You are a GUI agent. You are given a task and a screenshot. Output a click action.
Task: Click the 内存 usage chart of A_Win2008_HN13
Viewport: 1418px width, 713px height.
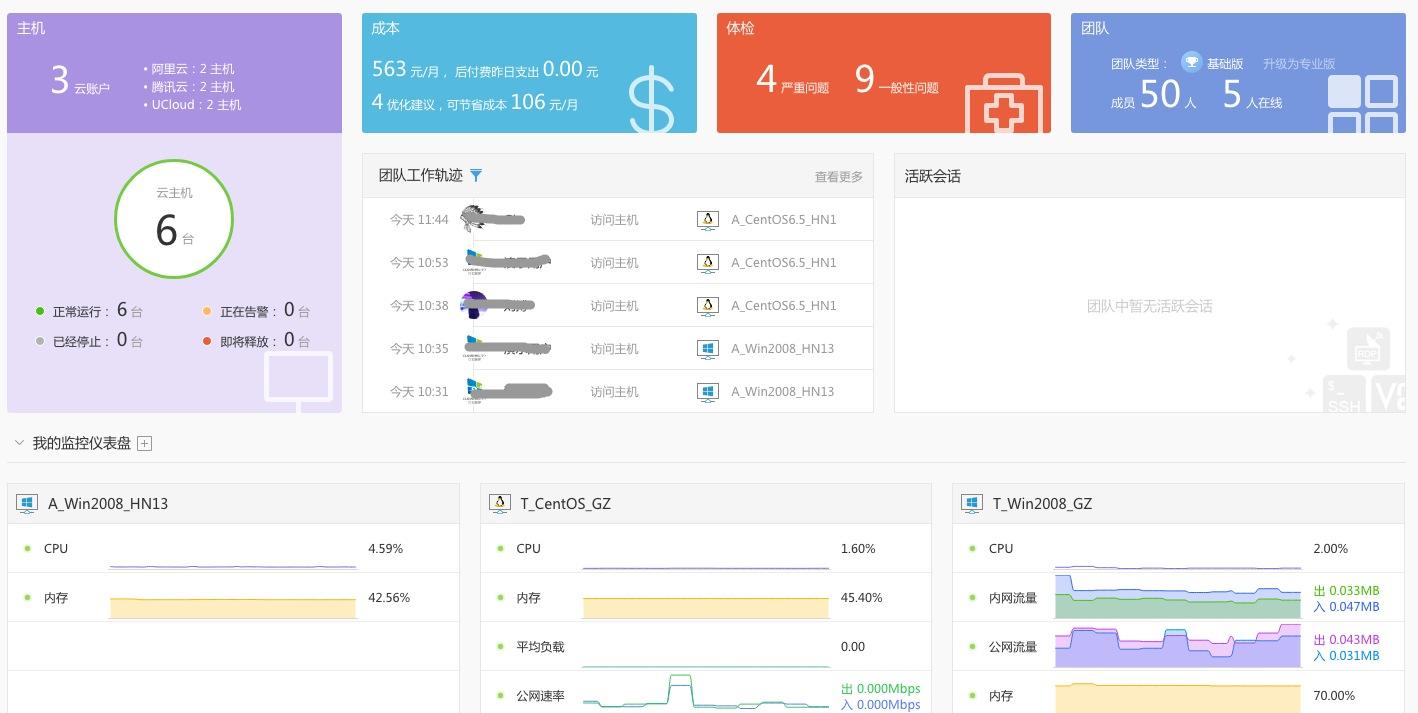233,607
